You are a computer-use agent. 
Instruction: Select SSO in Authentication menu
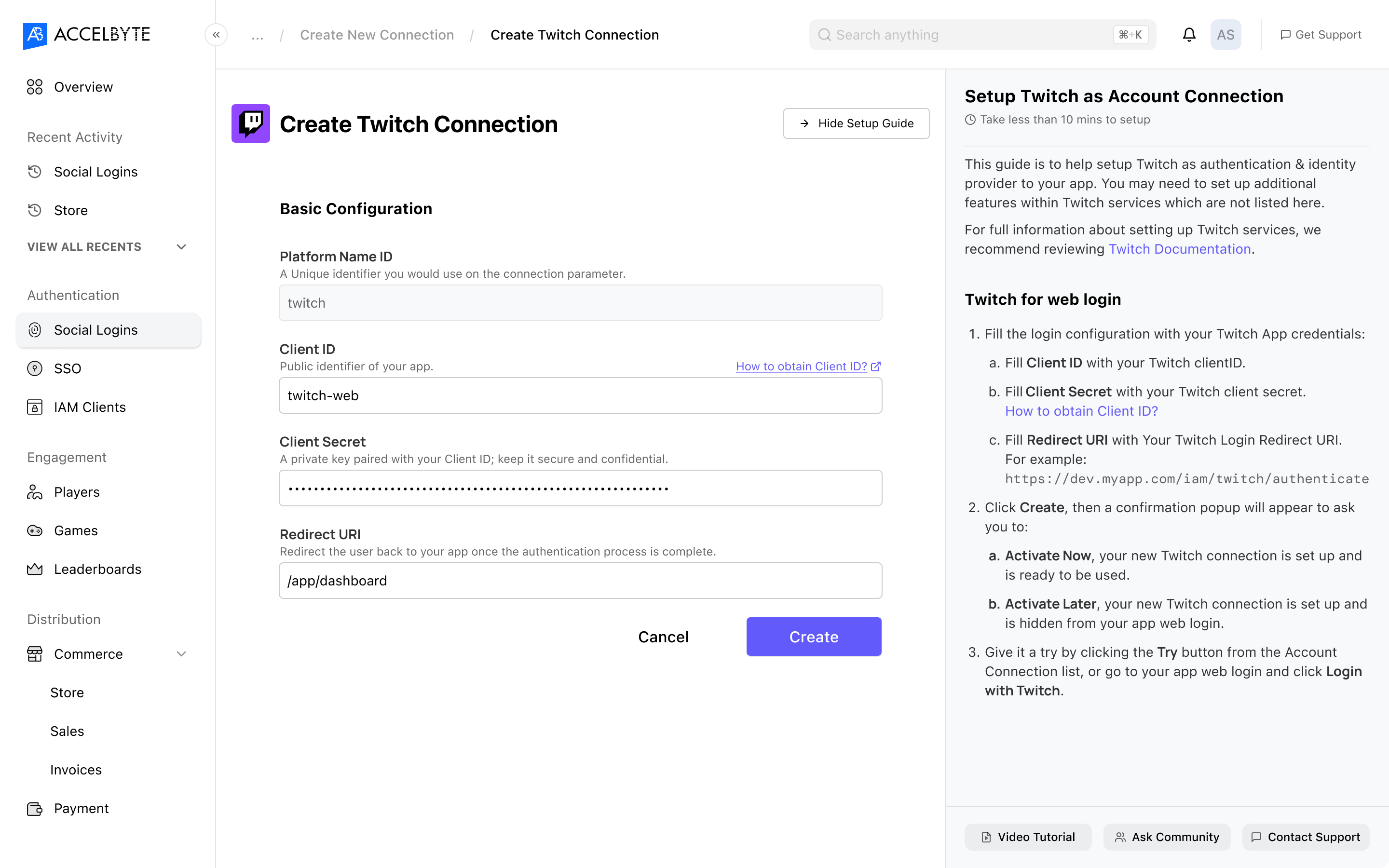click(x=67, y=368)
